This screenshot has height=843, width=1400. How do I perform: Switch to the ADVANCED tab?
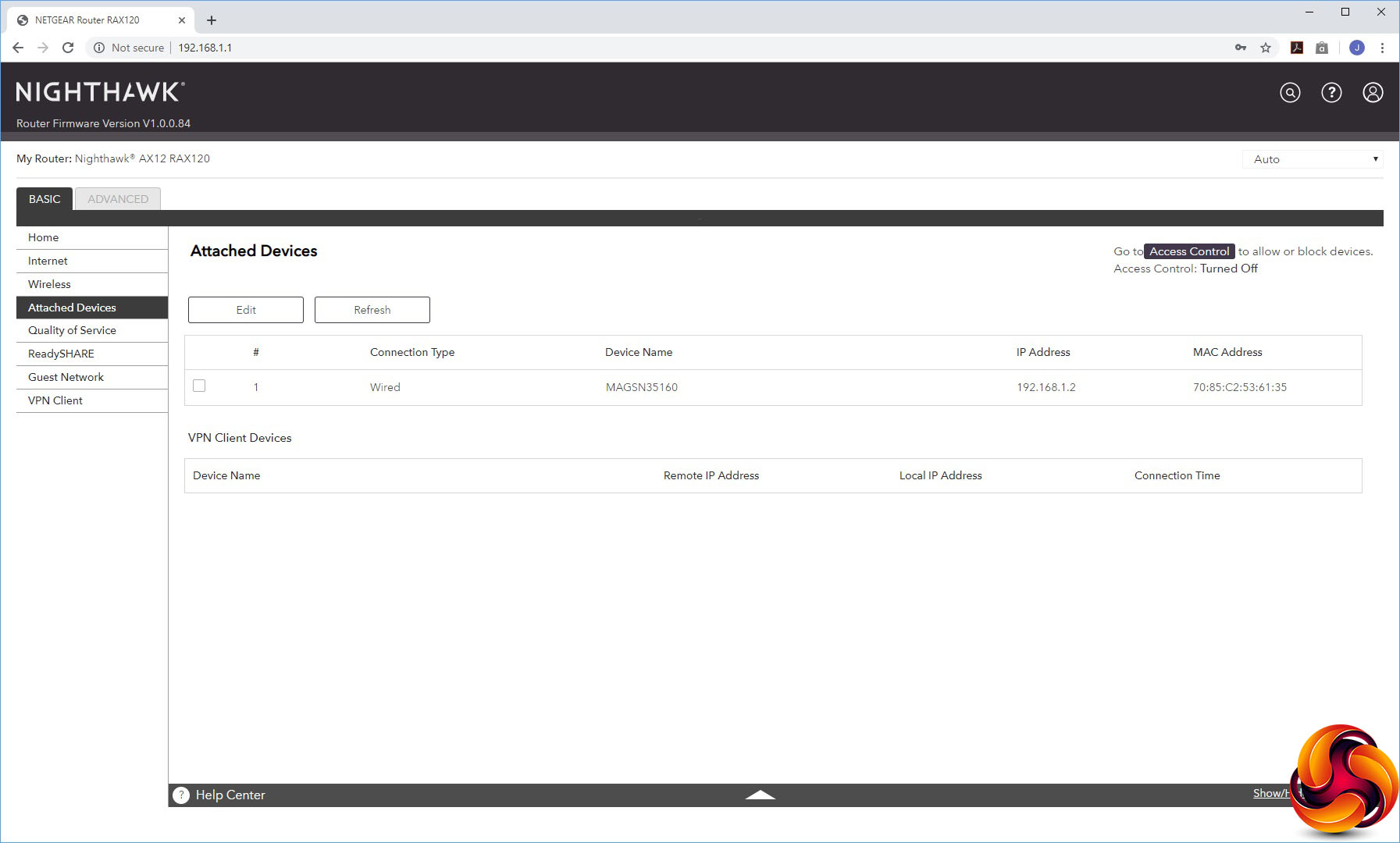(x=118, y=199)
